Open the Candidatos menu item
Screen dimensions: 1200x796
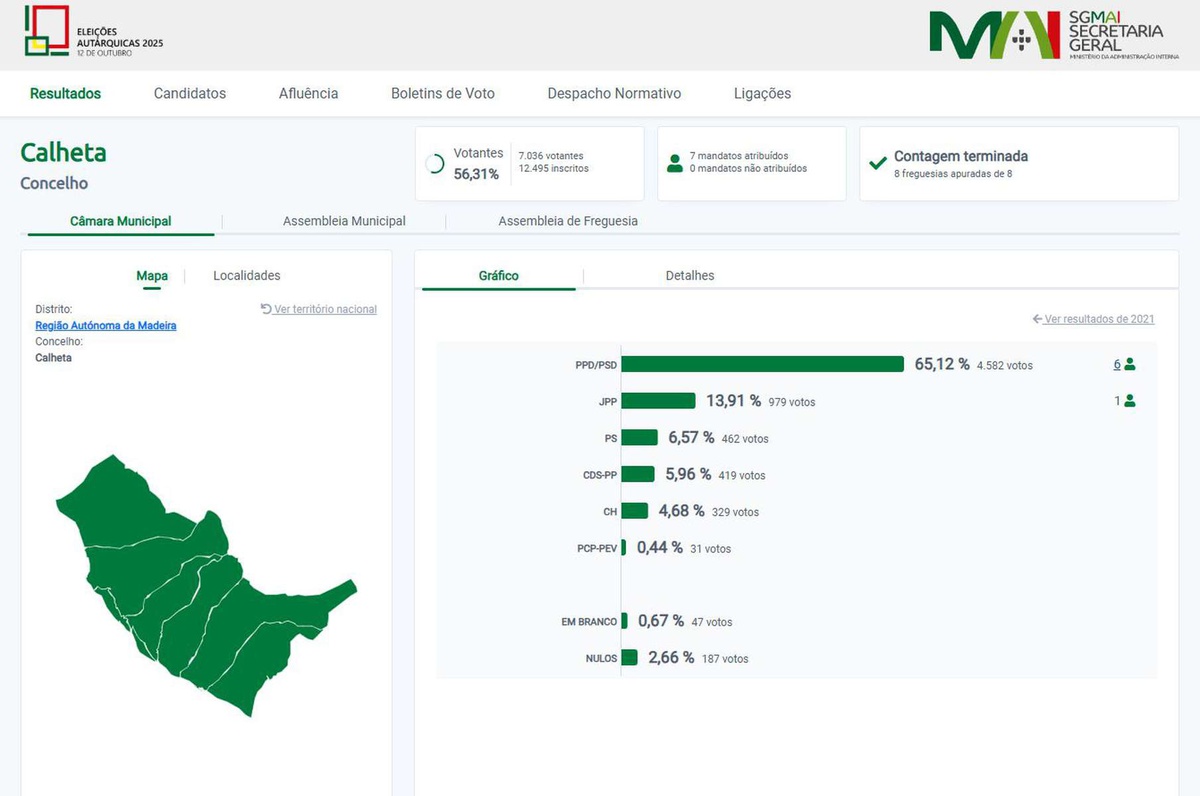(190, 93)
